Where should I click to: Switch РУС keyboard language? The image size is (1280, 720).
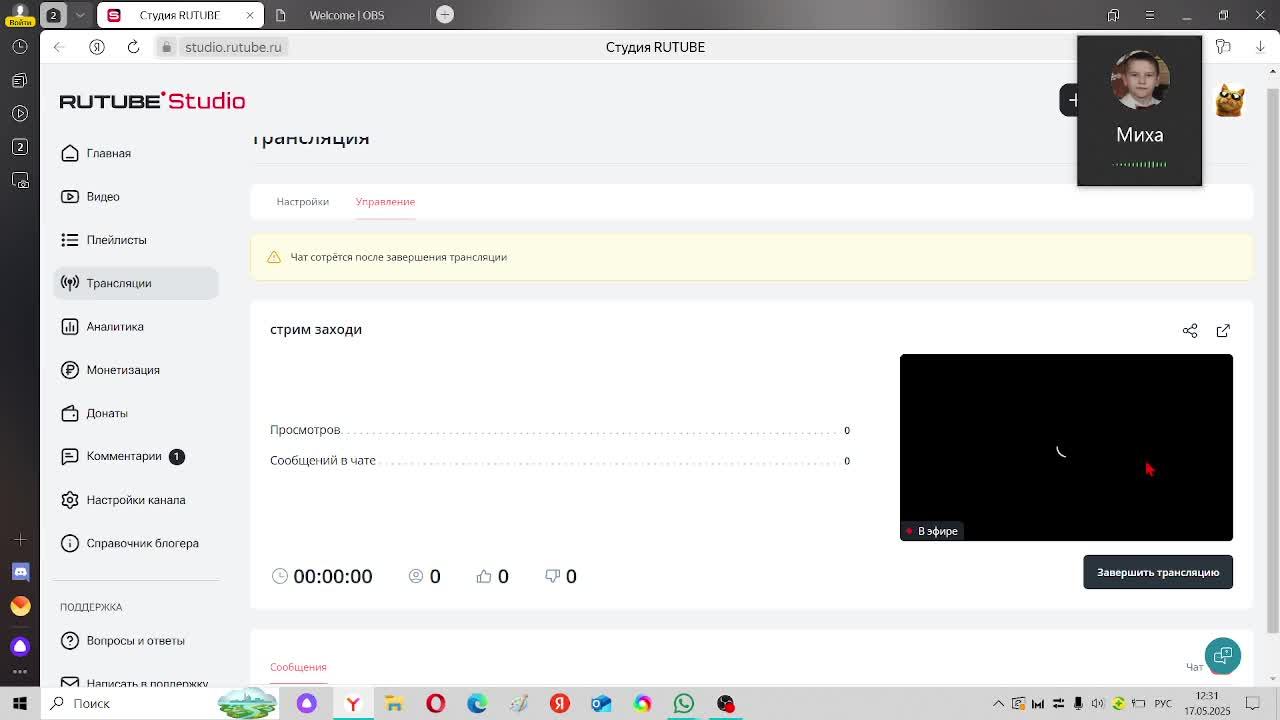click(x=1163, y=703)
